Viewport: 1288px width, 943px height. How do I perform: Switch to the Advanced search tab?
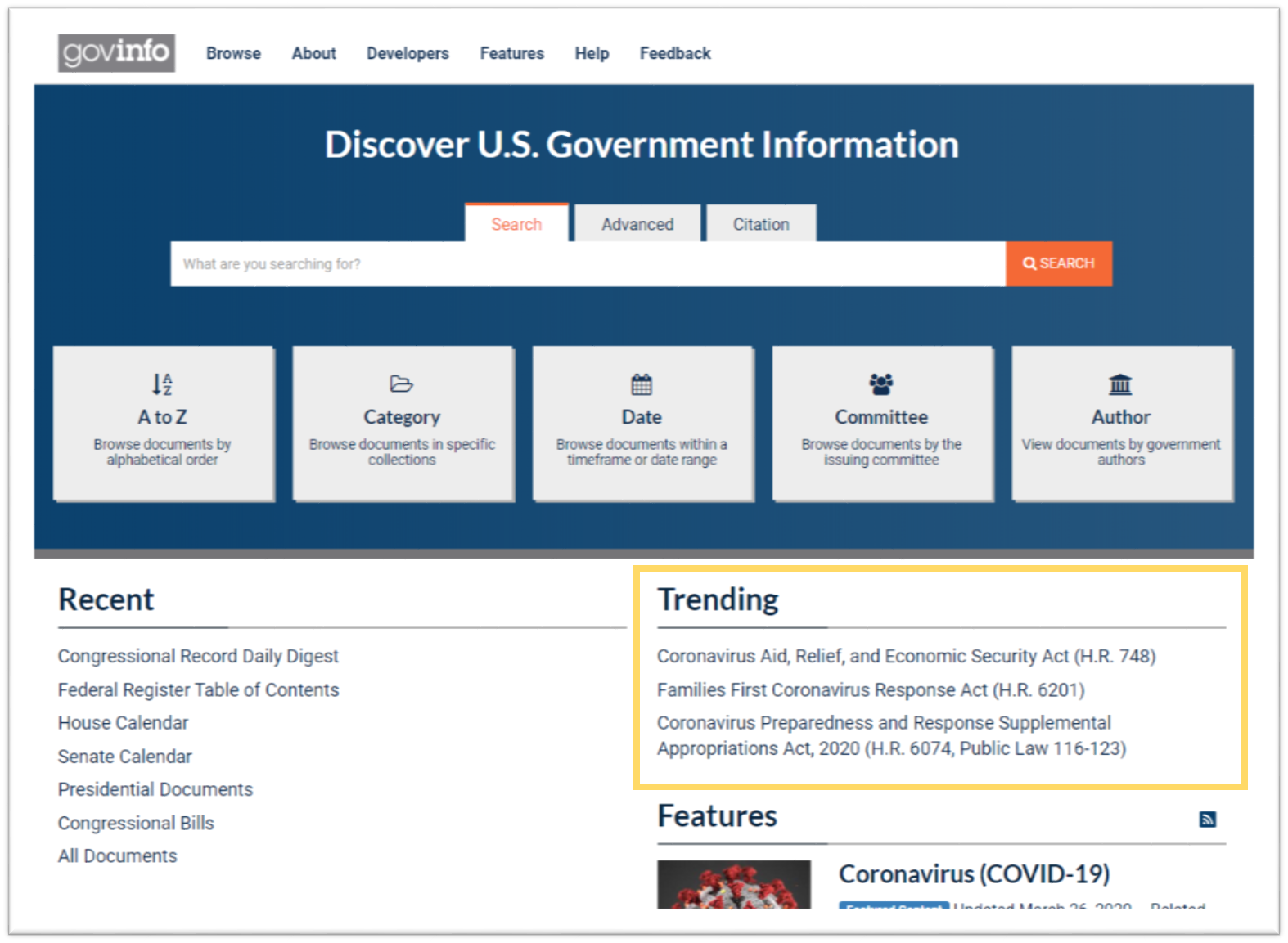pos(637,224)
